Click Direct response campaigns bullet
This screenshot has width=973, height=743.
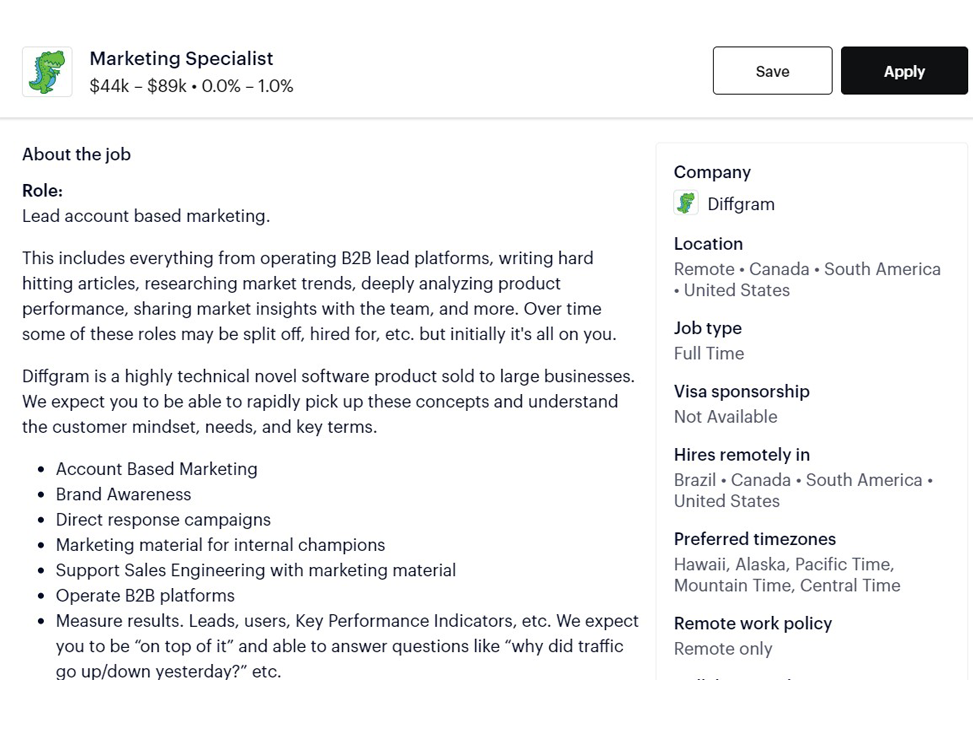(x=163, y=520)
